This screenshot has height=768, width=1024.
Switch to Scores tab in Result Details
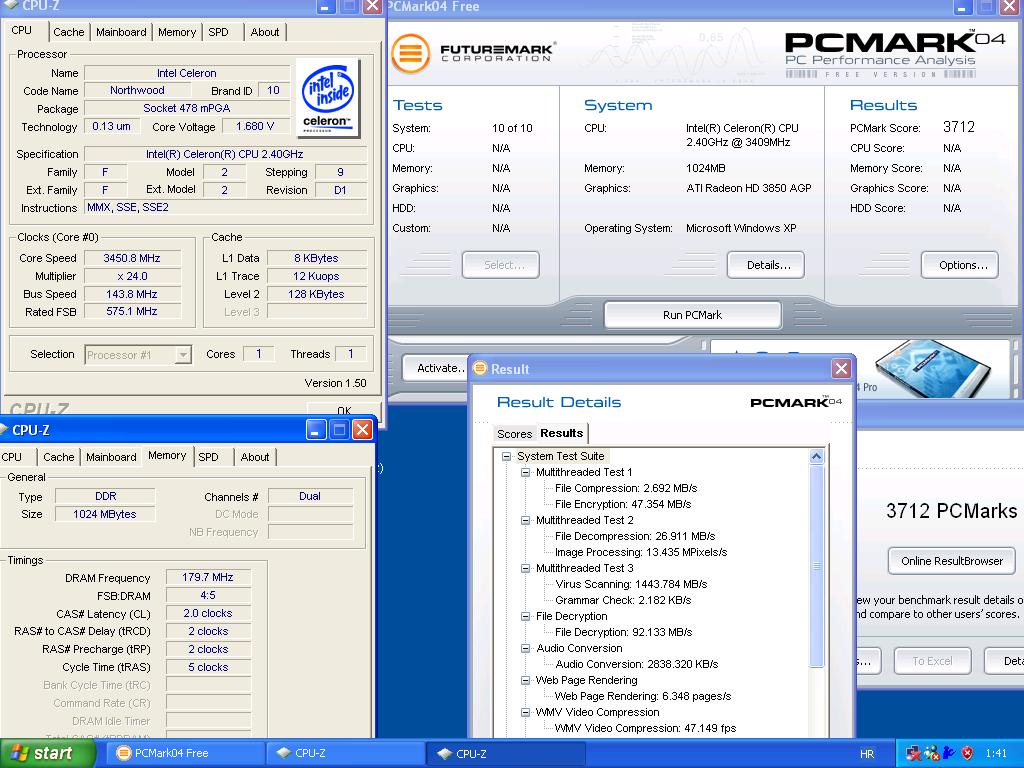(515, 434)
